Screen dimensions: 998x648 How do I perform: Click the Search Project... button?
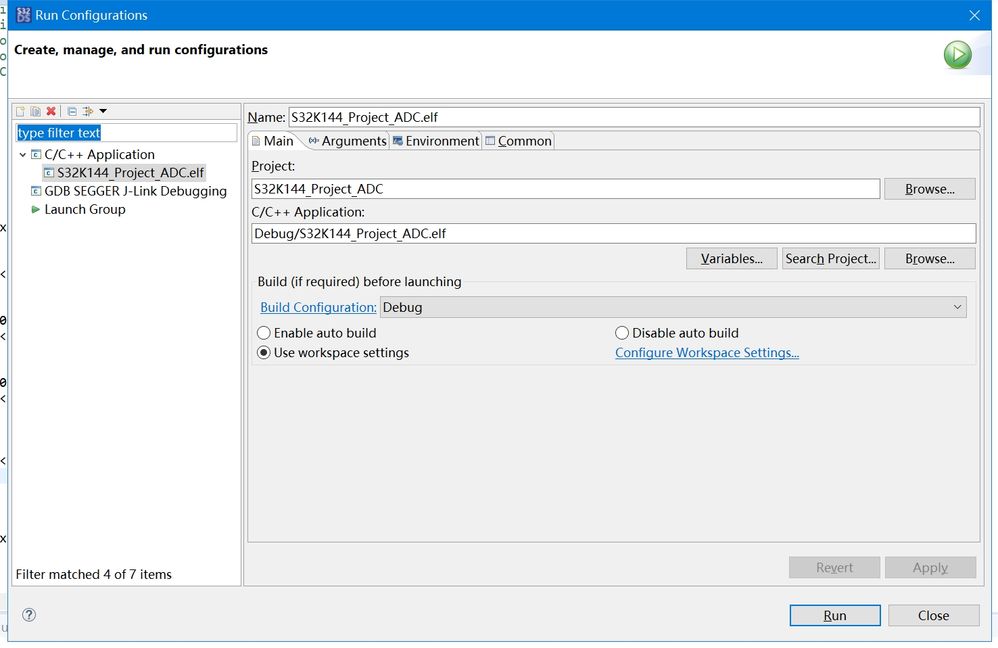pos(831,258)
